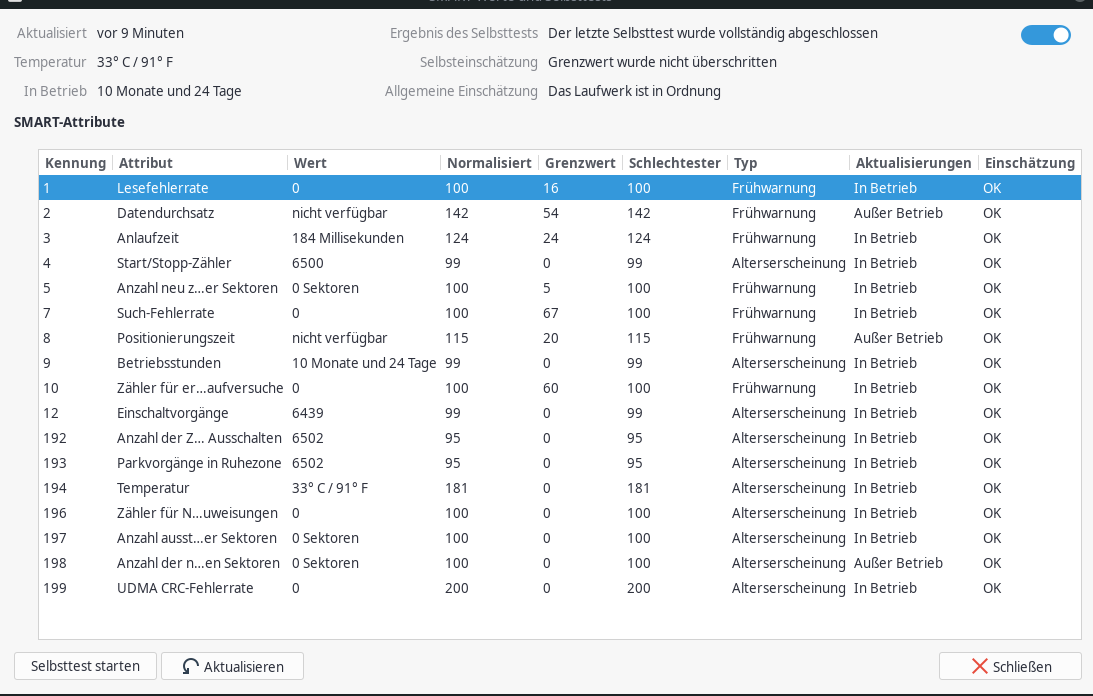Click the 'vor 9 Minuten' updated text
Image resolution: width=1093 pixels, height=696 pixels.
click(140, 33)
